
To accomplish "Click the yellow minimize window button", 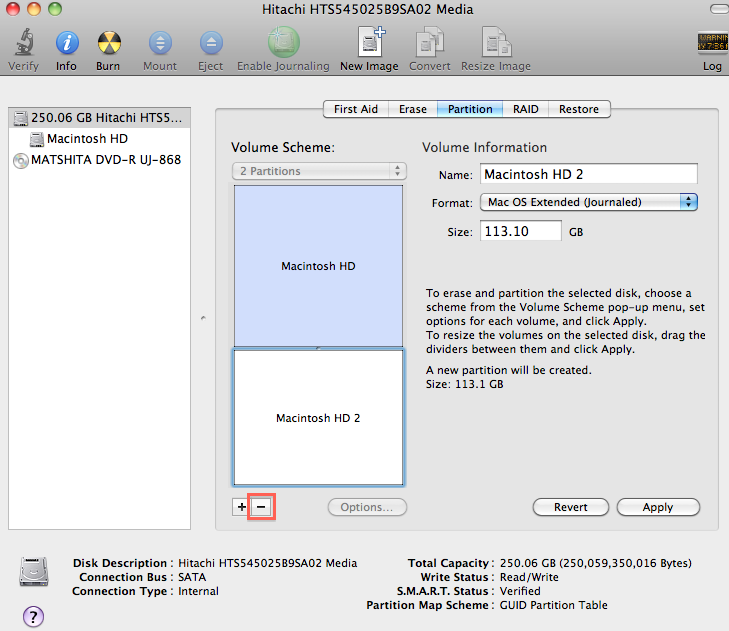I will point(34,9).
